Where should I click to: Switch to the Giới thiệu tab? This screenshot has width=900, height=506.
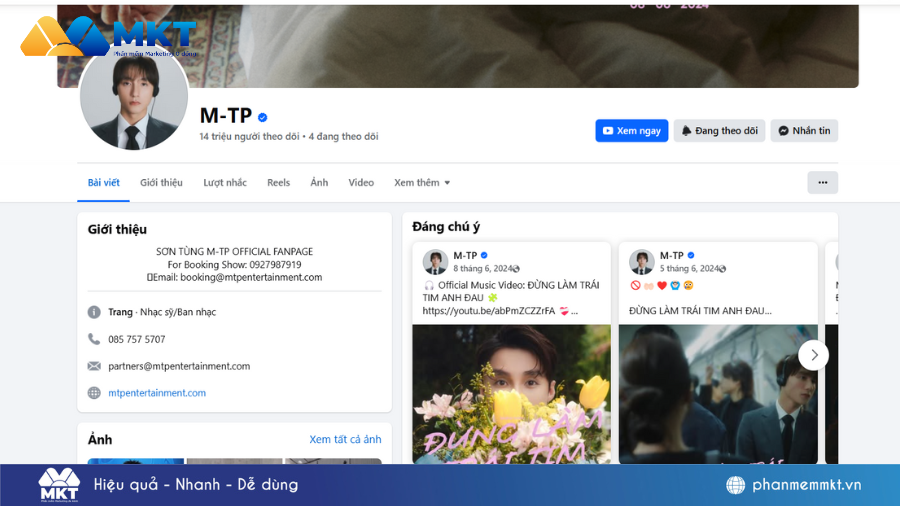(x=161, y=182)
